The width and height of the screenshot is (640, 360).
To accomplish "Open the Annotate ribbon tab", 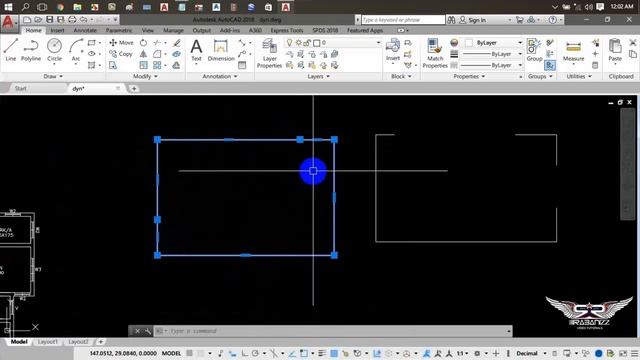I will click(85, 31).
